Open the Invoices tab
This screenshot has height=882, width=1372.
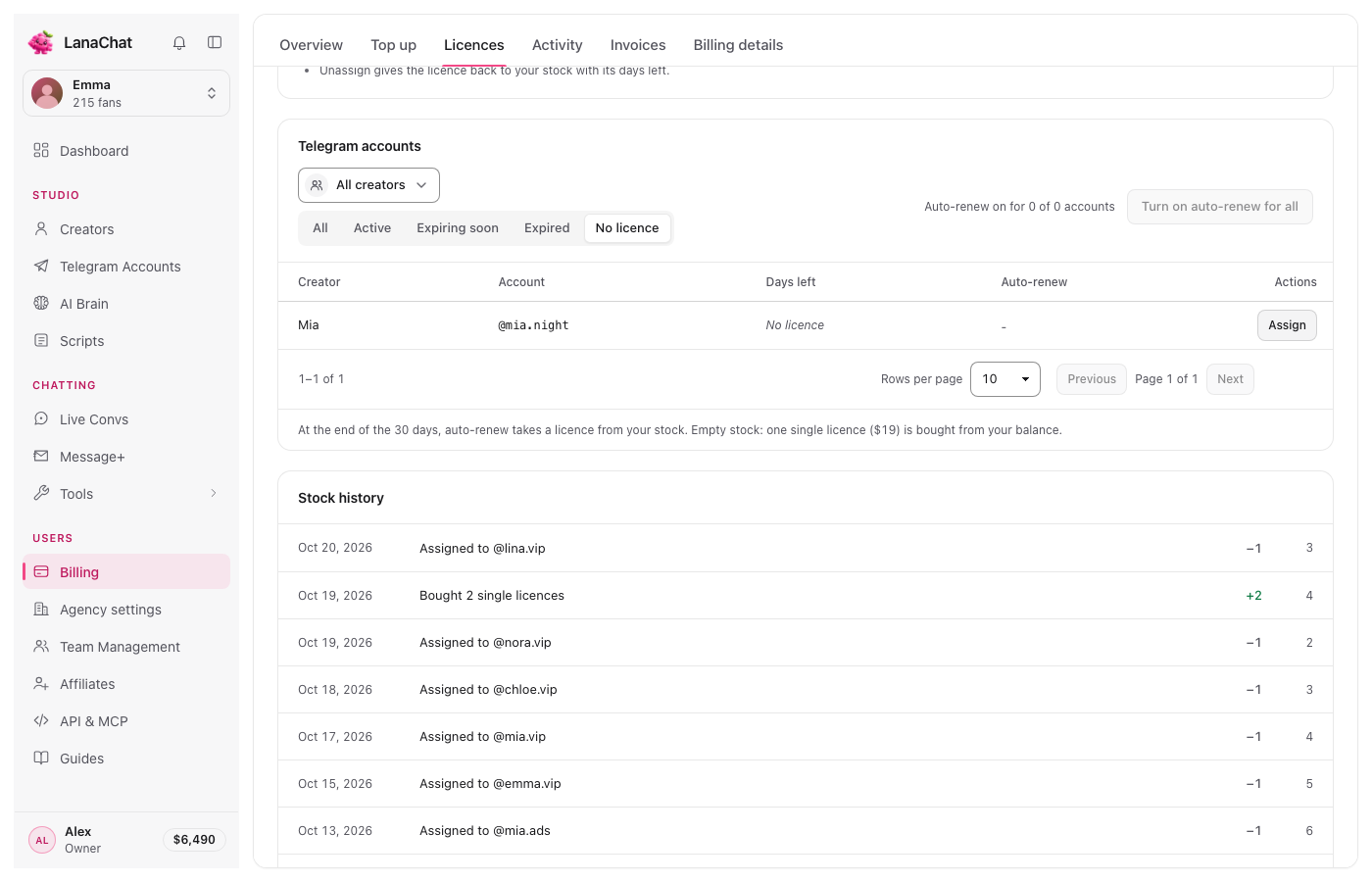point(638,45)
